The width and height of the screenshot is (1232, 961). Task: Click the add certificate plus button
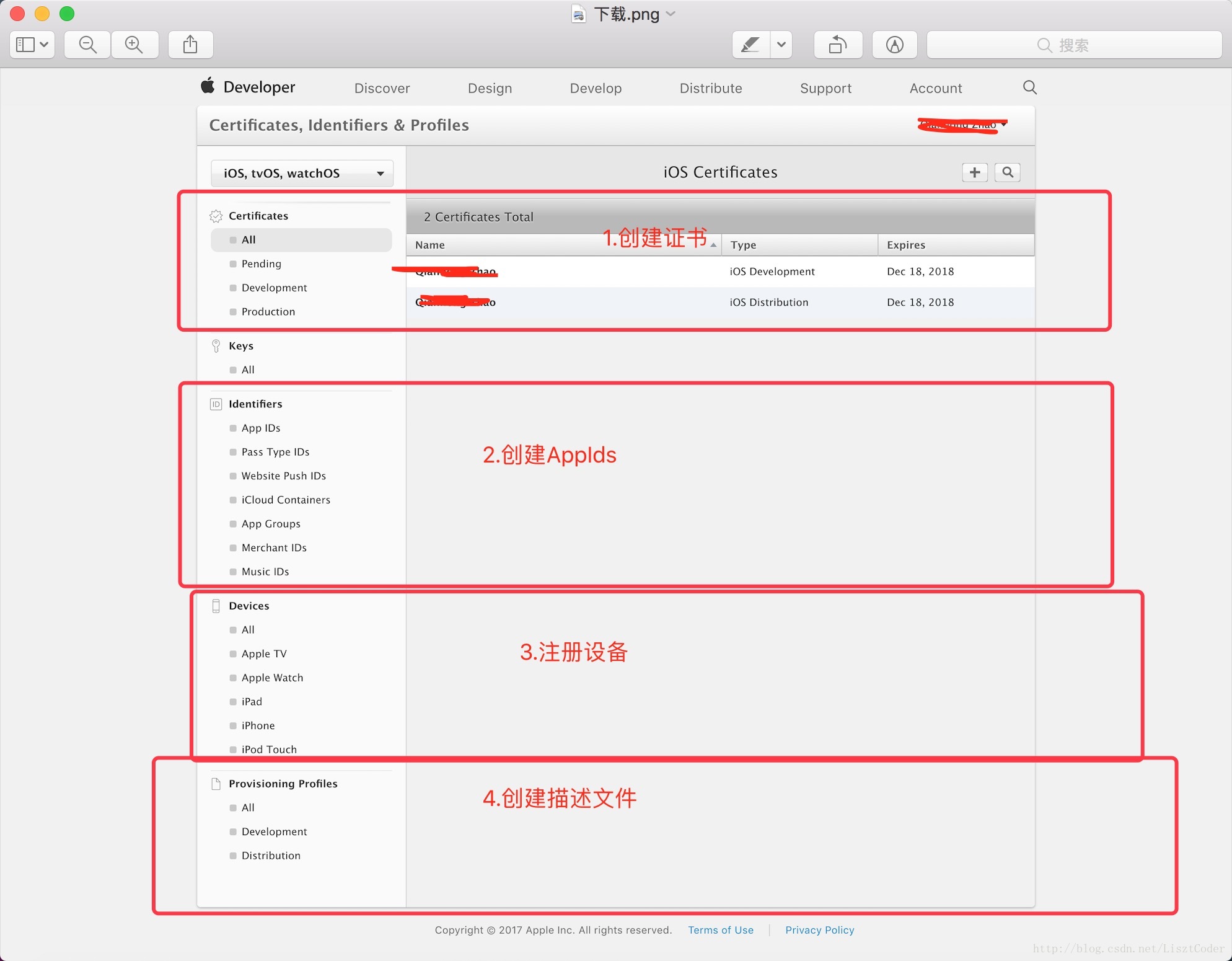pos(975,172)
